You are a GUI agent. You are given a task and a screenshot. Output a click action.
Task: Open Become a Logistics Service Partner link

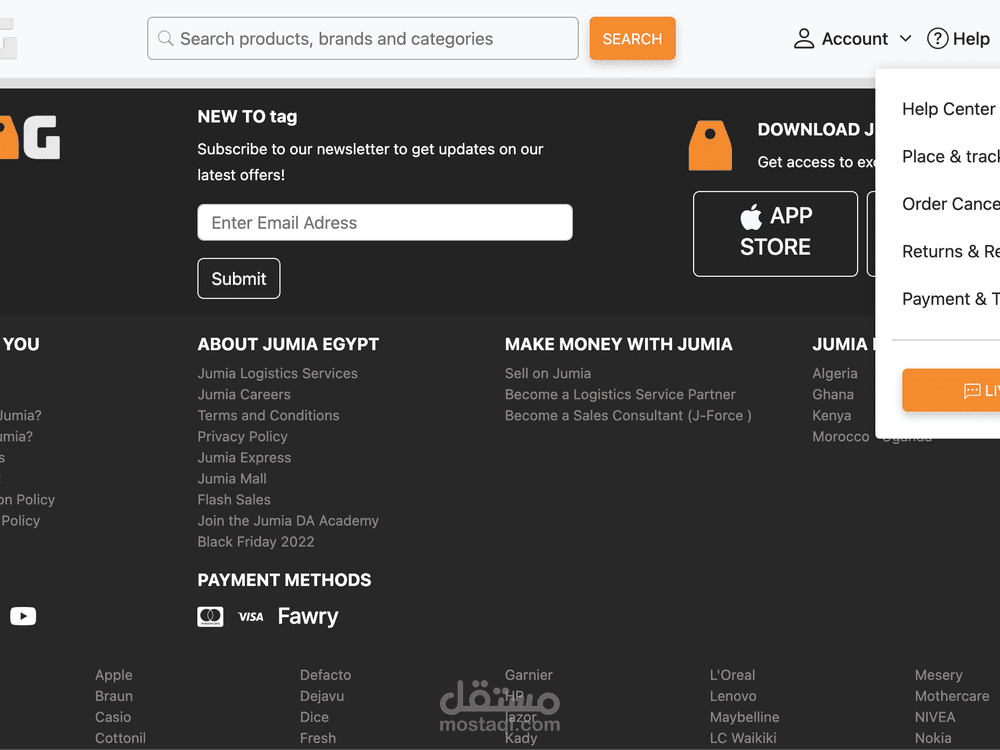(620, 394)
